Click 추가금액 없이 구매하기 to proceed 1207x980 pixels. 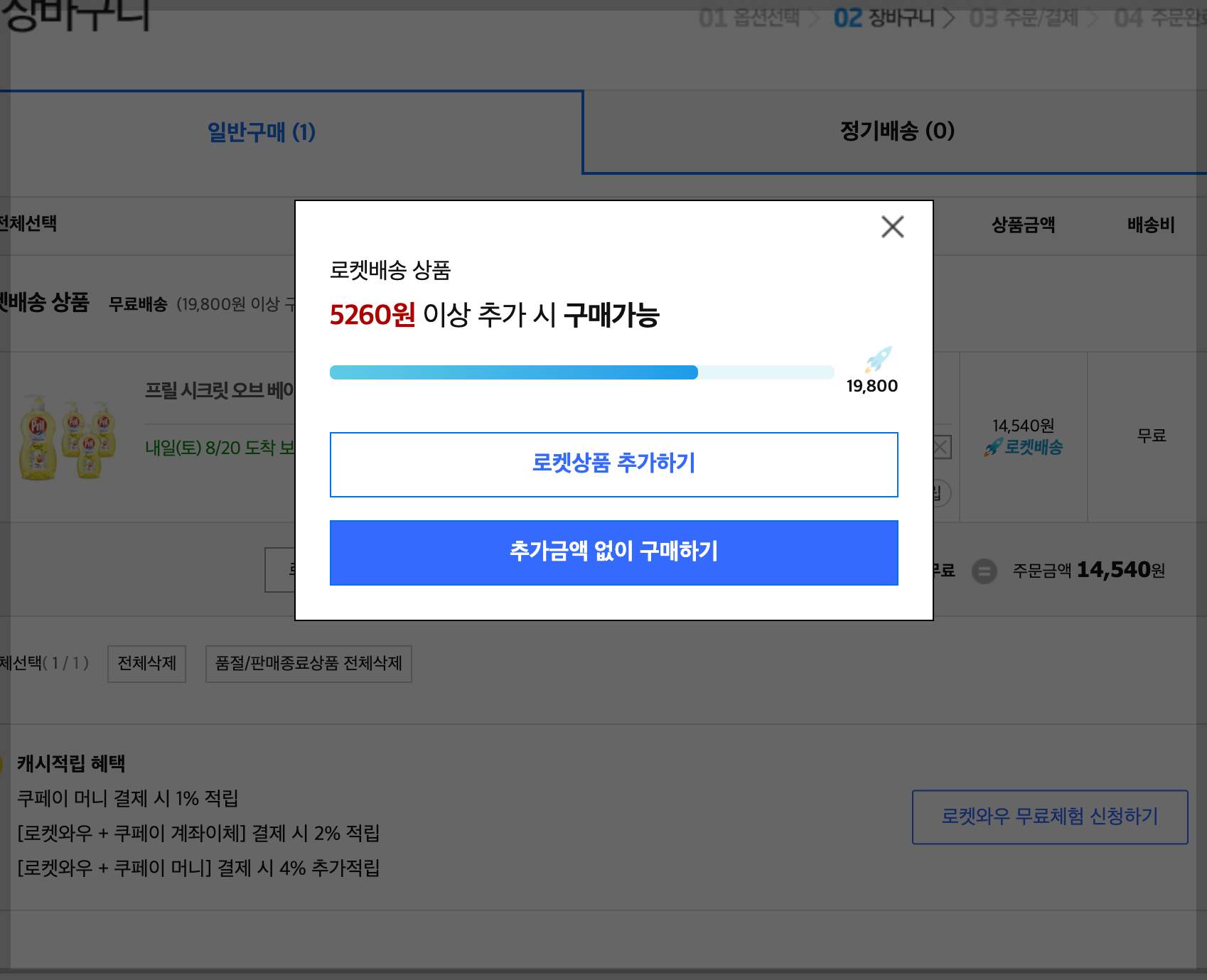(x=613, y=552)
